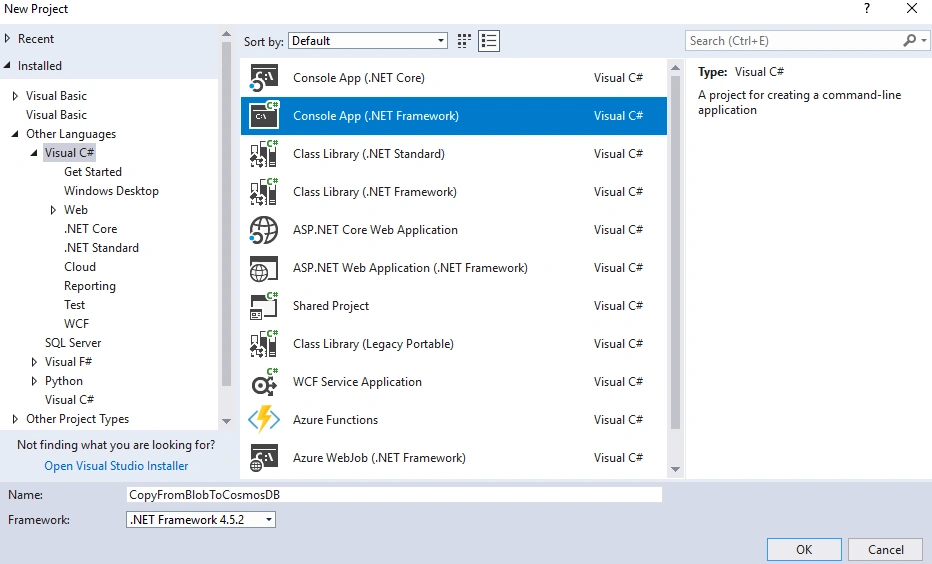This screenshot has width=932, height=564.
Task: Click the Cancel button
Action: [885, 550]
